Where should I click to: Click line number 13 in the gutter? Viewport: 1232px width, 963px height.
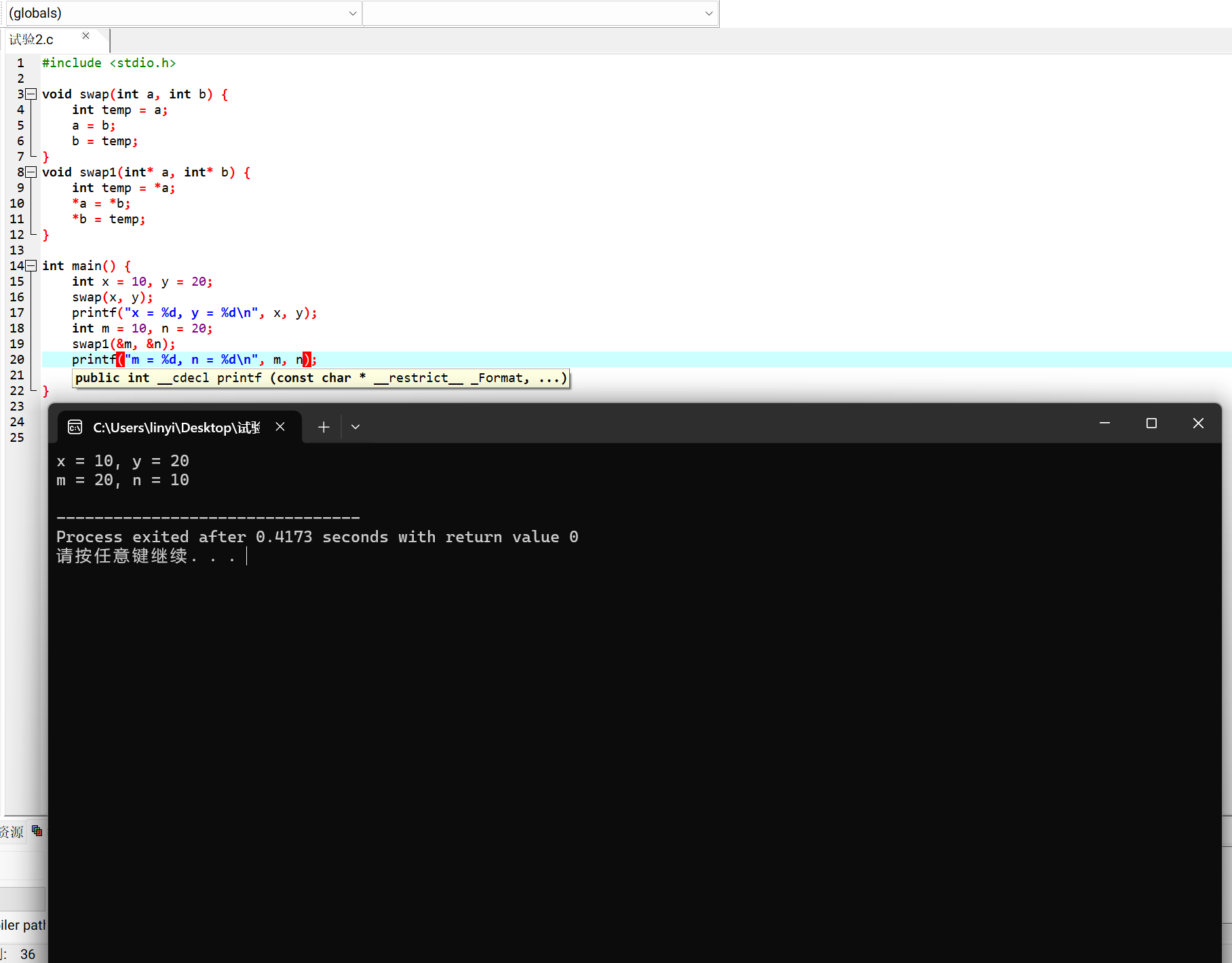pyautogui.click(x=17, y=250)
